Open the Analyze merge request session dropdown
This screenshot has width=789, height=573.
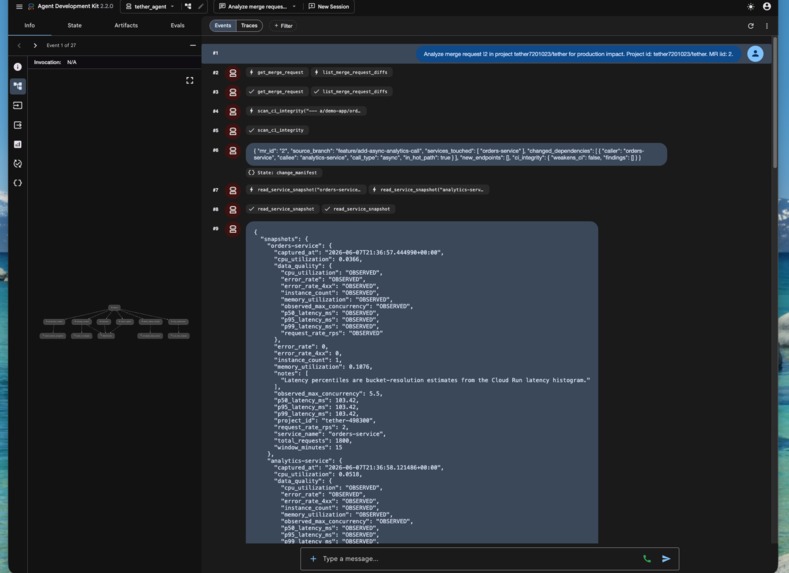coord(257,7)
